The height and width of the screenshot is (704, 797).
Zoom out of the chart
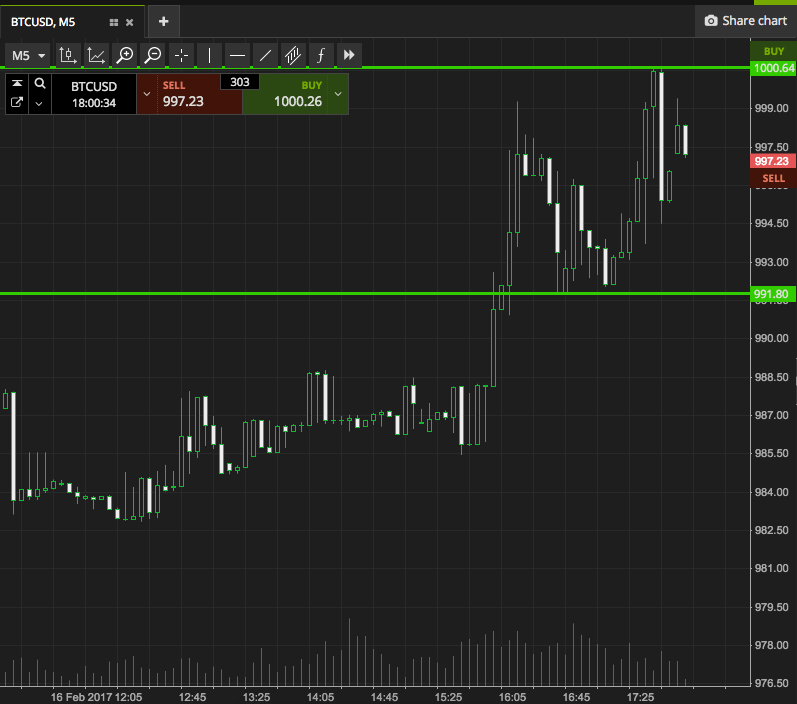click(152, 55)
